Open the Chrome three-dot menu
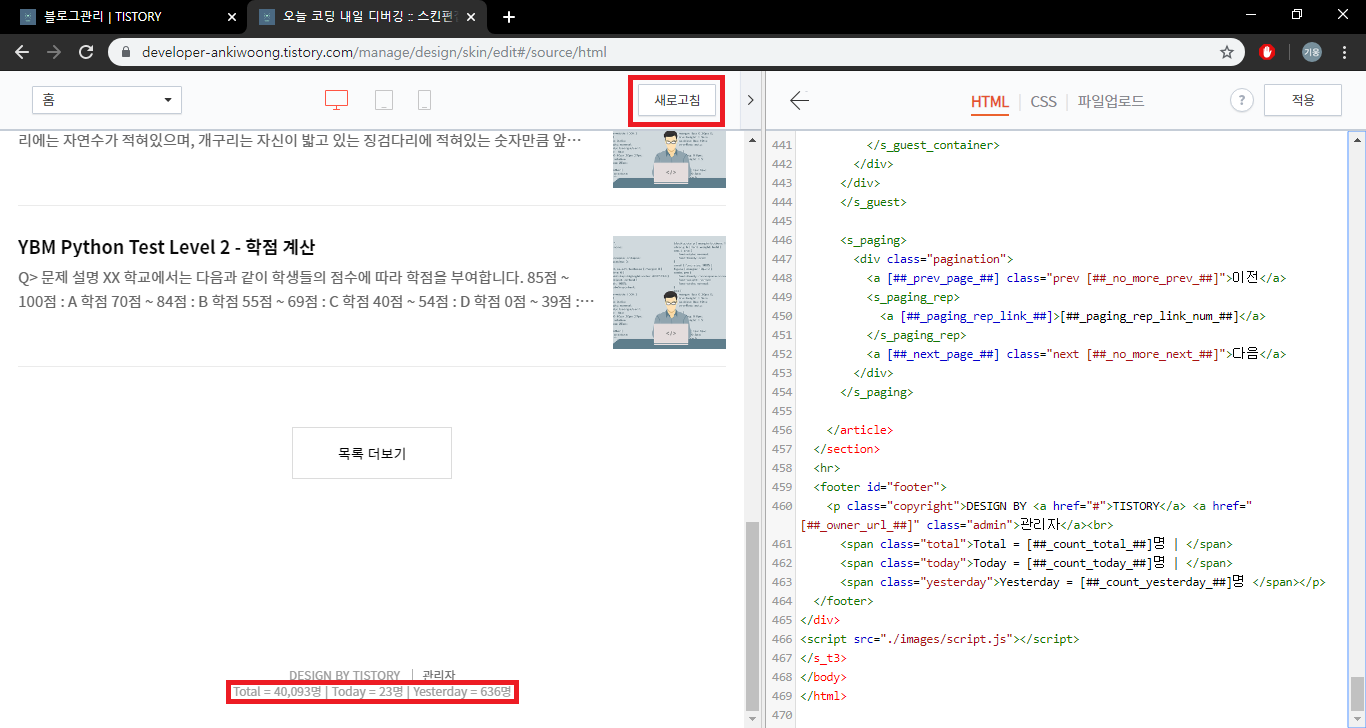Viewport: 1366px width, 728px height. pyautogui.click(x=1343, y=52)
